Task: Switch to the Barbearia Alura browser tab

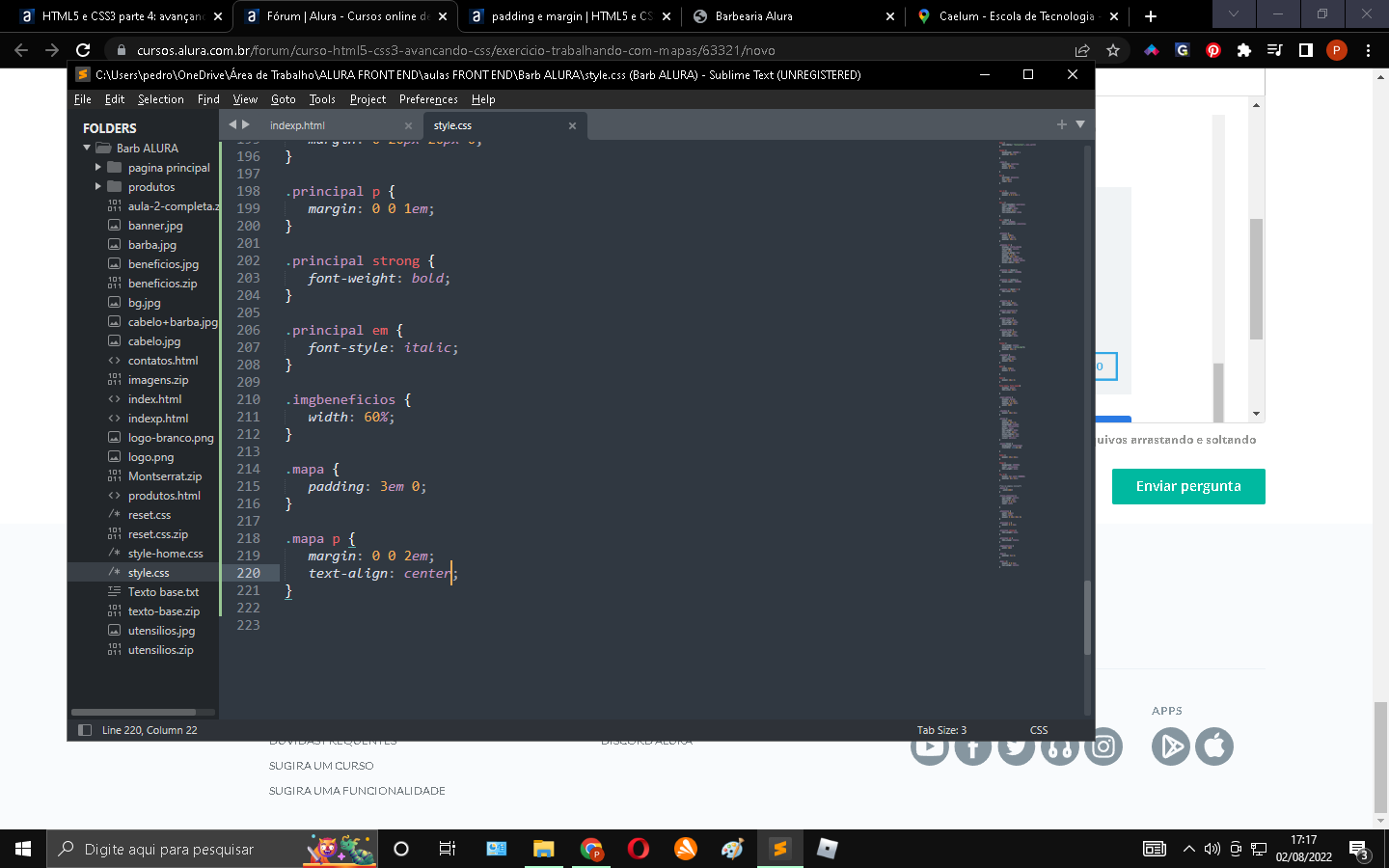Action: tap(794, 16)
